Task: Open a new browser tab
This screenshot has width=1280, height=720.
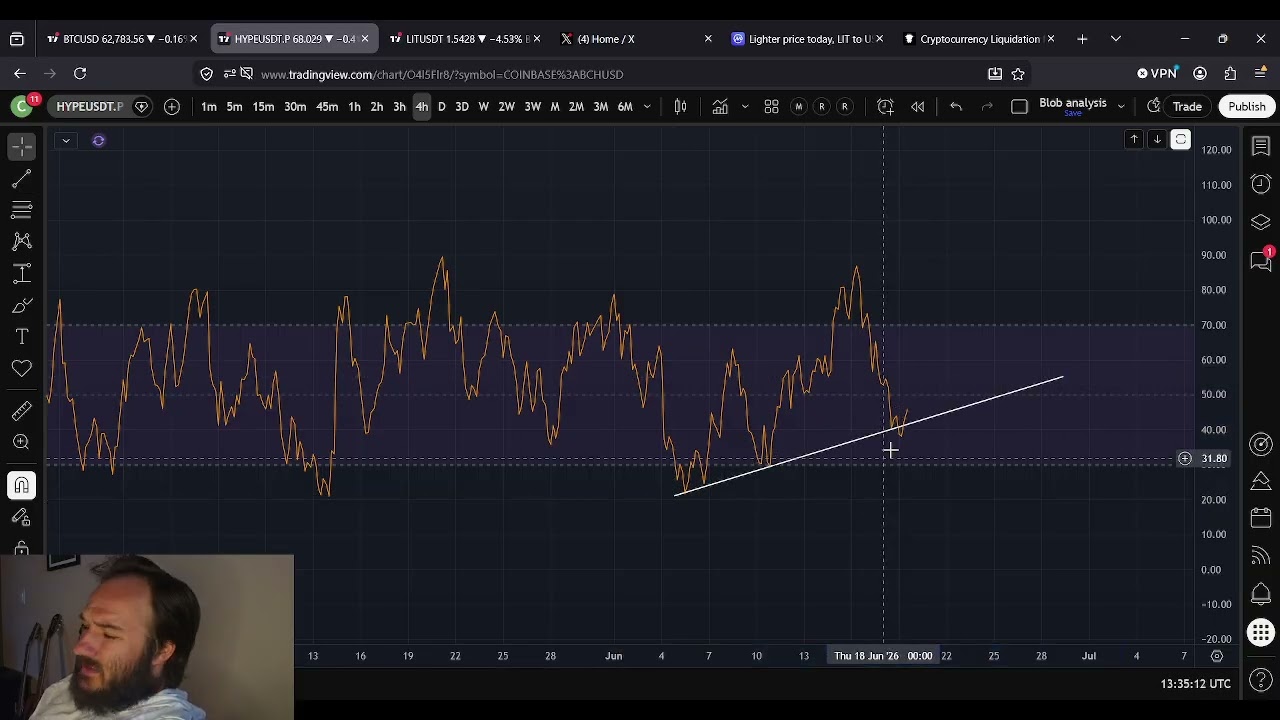Action: [1082, 39]
